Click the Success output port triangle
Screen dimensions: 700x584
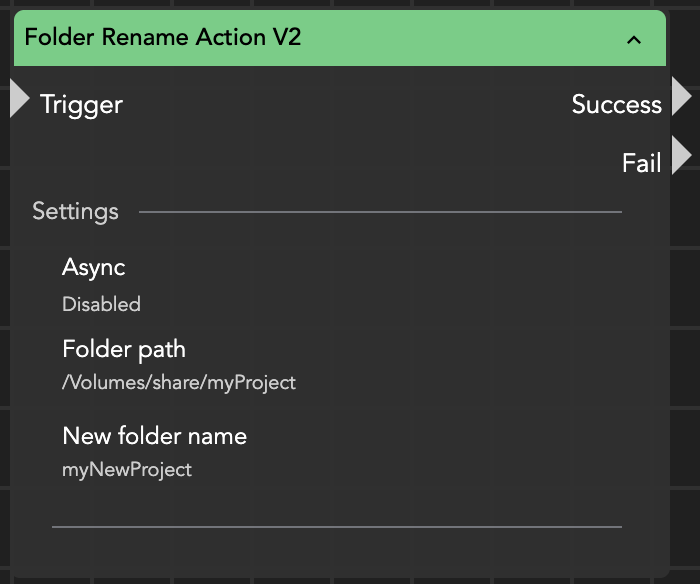click(681, 98)
